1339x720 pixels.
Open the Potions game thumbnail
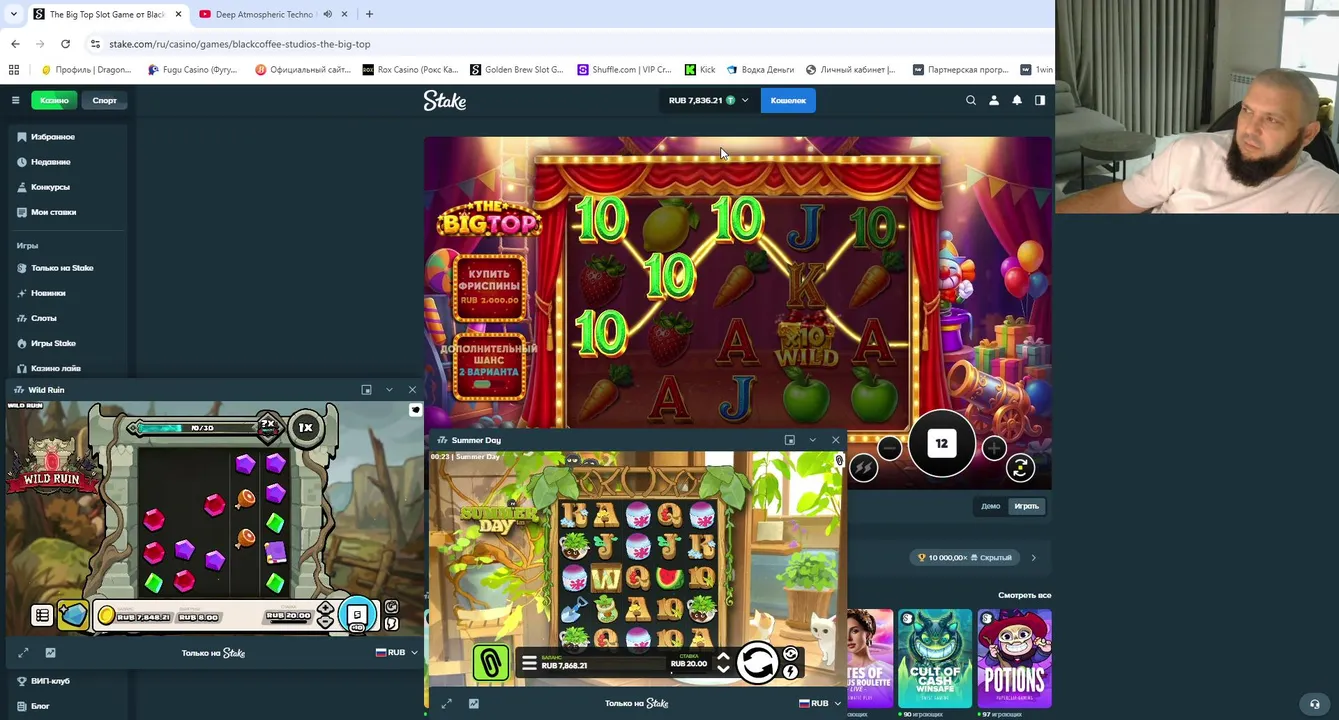1014,658
